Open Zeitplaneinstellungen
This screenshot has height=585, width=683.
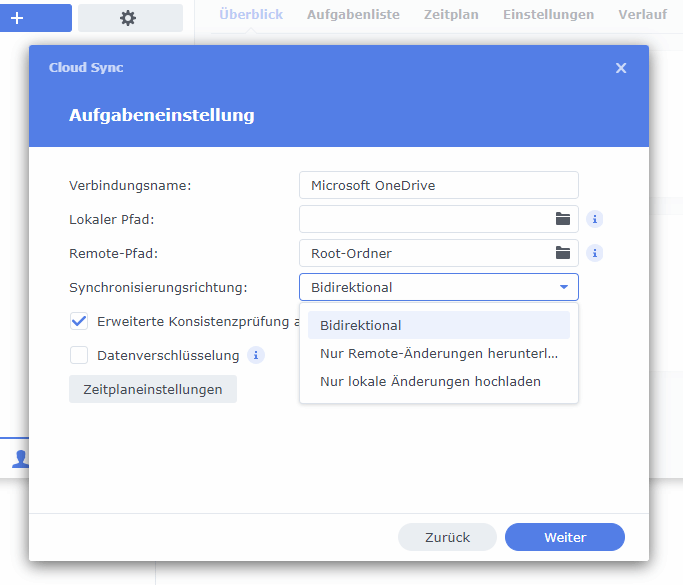pos(153,389)
